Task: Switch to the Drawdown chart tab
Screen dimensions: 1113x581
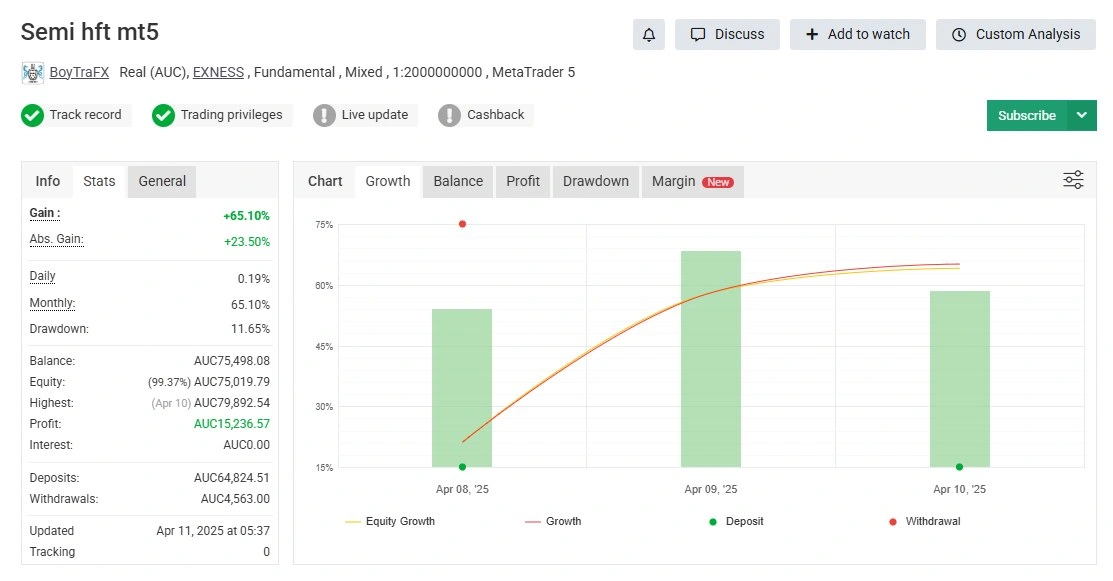Action: tap(596, 181)
